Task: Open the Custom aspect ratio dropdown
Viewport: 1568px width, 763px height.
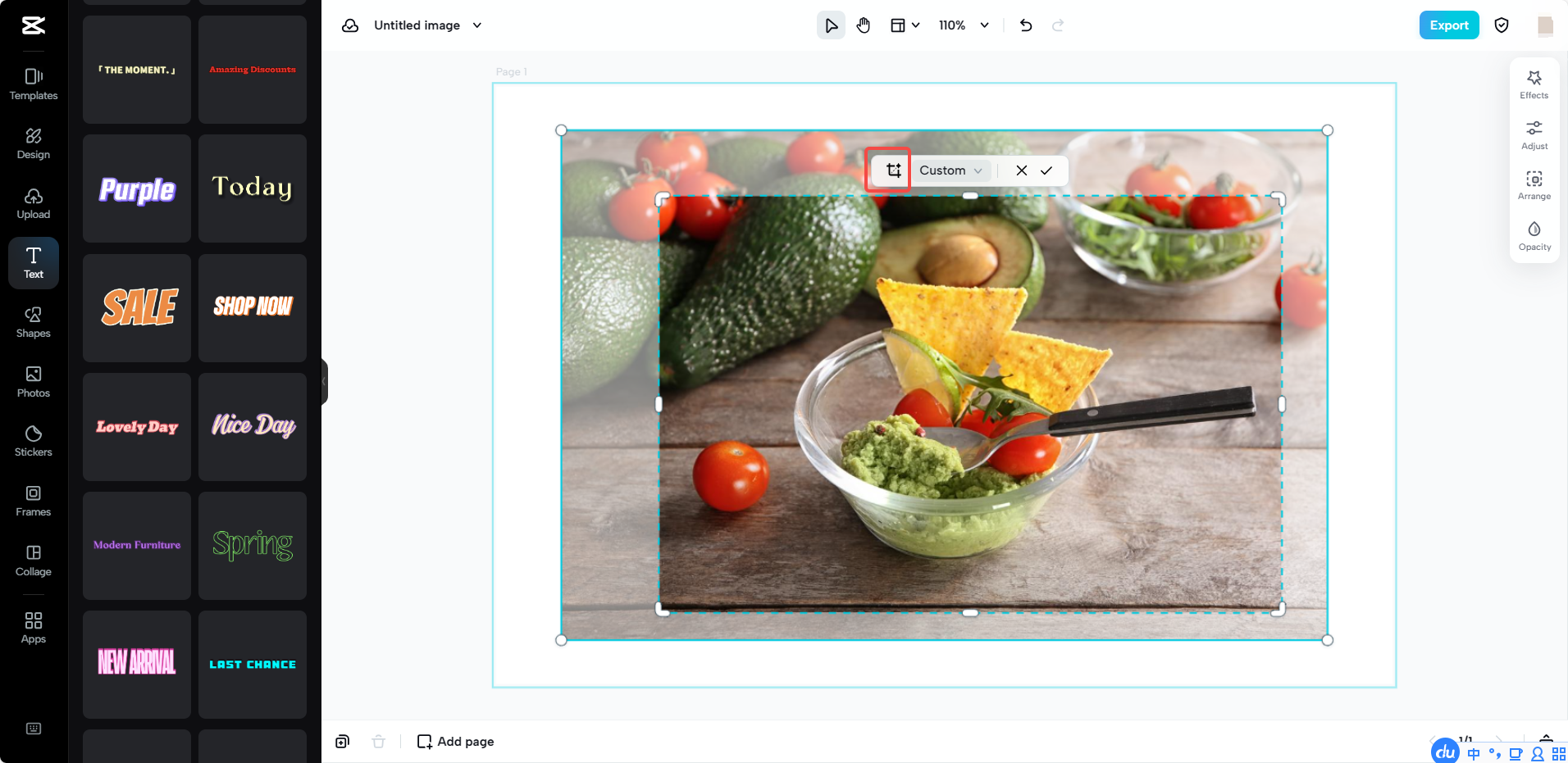Action: (x=949, y=170)
